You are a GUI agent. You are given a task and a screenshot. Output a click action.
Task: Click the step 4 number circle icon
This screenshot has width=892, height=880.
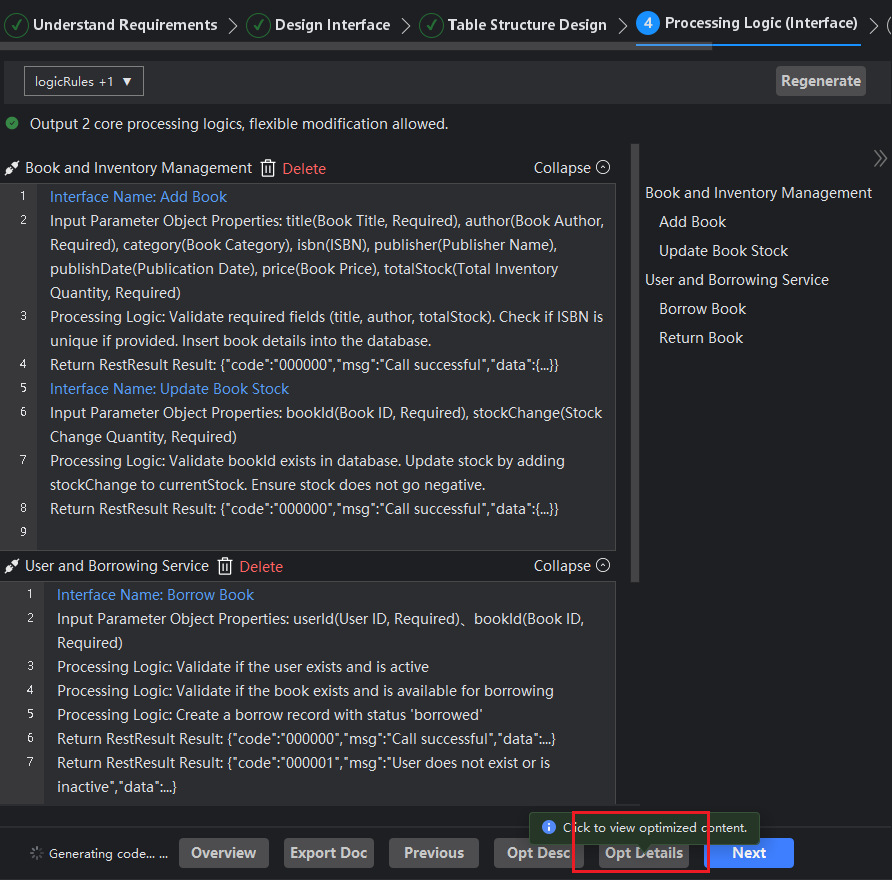click(x=647, y=23)
